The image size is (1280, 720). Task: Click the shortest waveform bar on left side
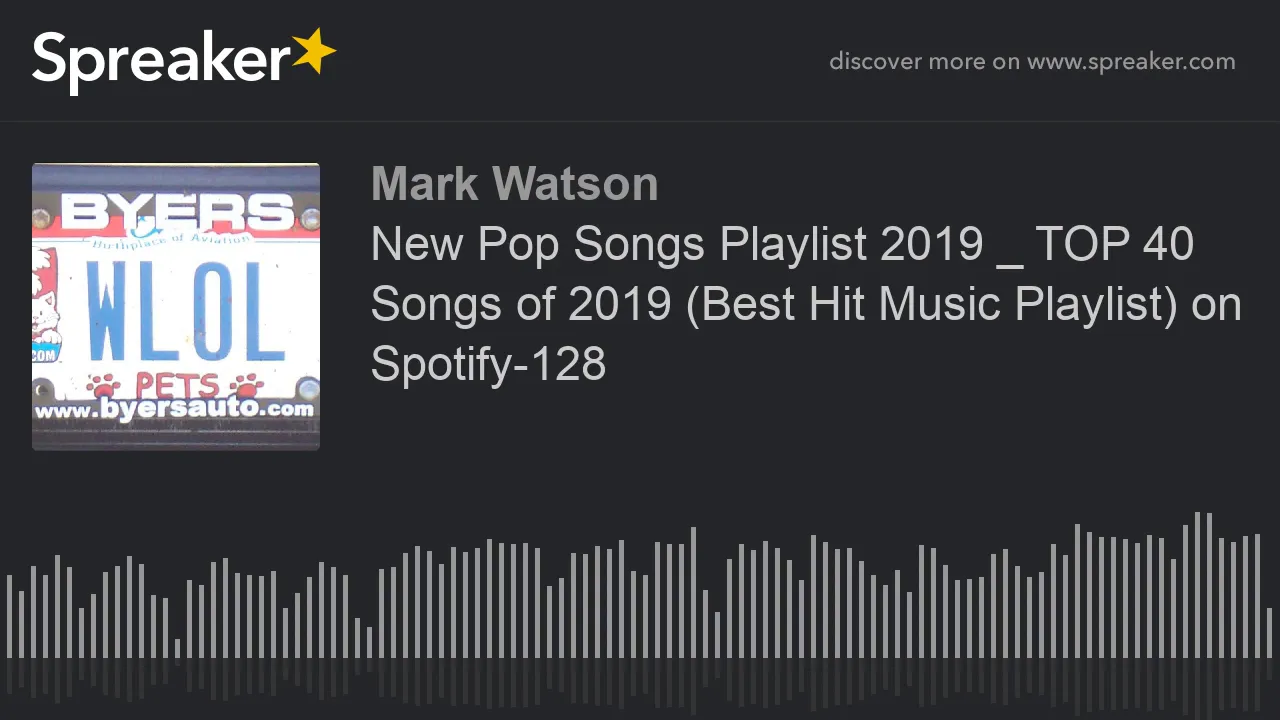[x=177, y=648]
